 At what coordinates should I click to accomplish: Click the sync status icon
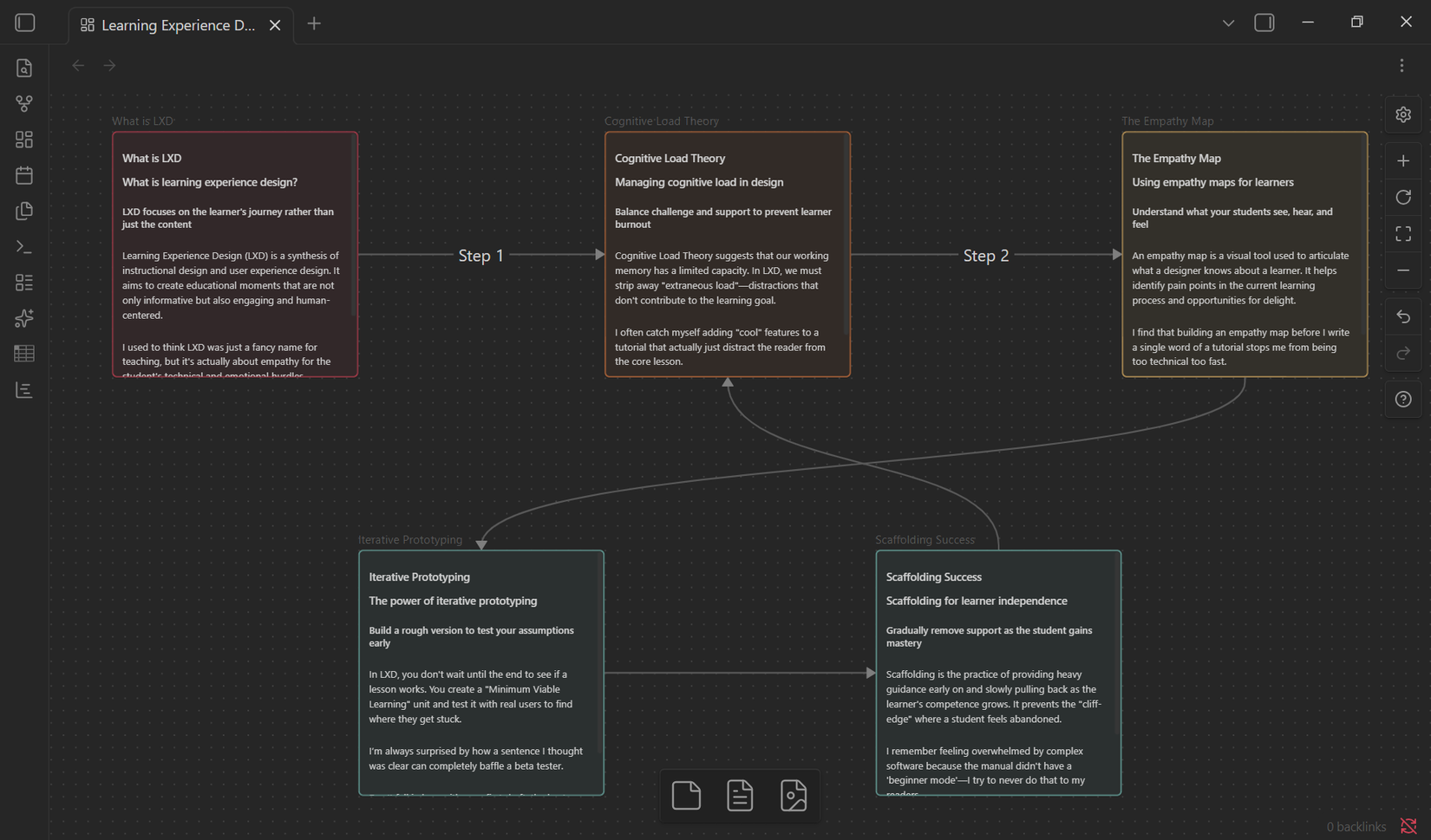[1408, 826]
